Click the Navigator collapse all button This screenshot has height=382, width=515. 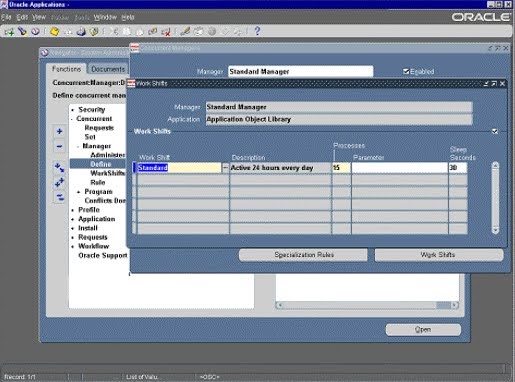(x=59, y=197)
